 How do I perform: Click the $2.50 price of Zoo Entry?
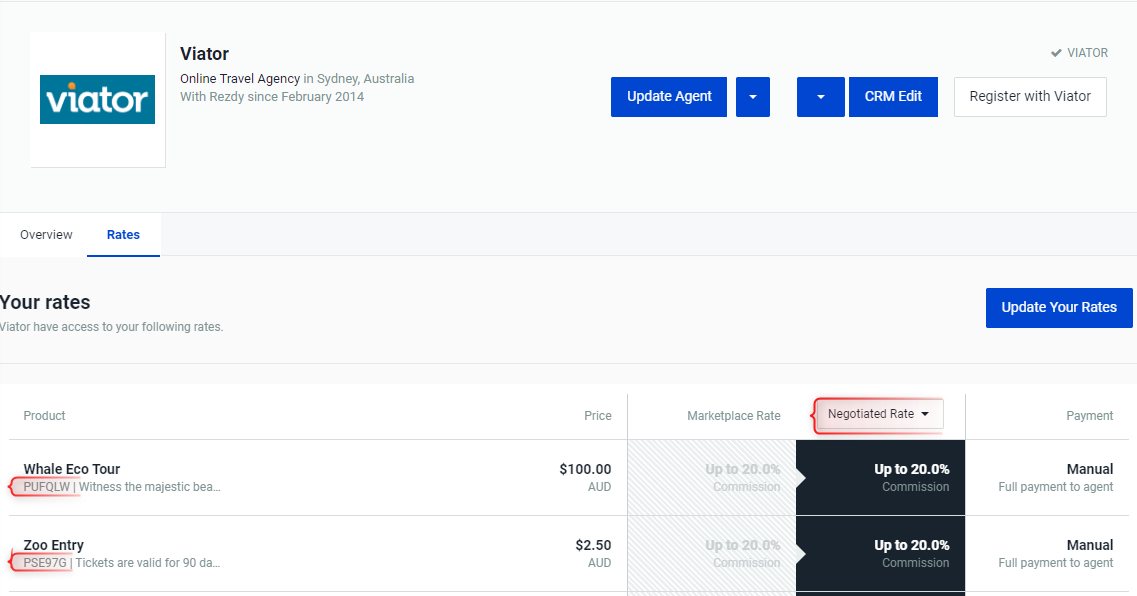pos(593,545)
